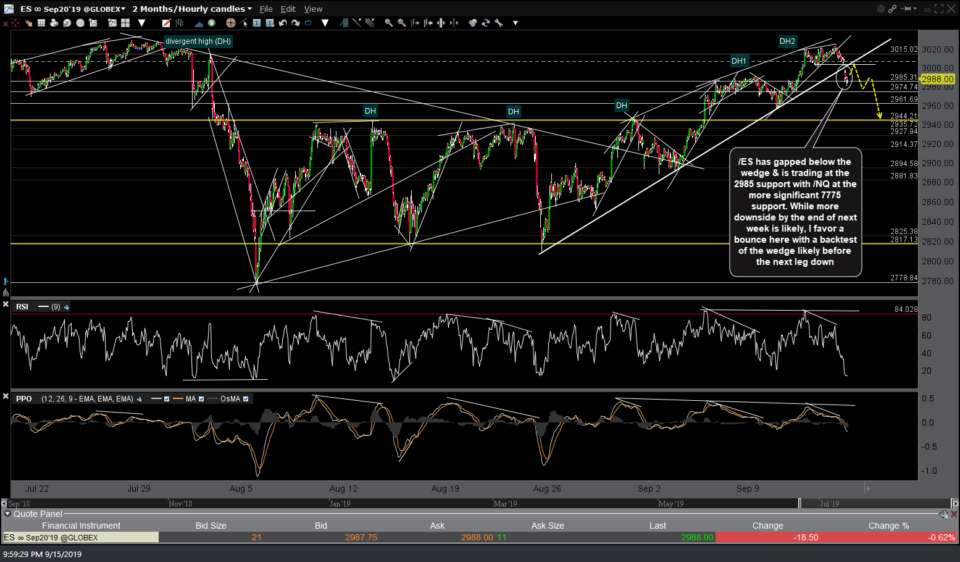Screen dimensions: 960x562
Task: Click the blue edit arrow next to RSI (9)
Action: point(66,307)
